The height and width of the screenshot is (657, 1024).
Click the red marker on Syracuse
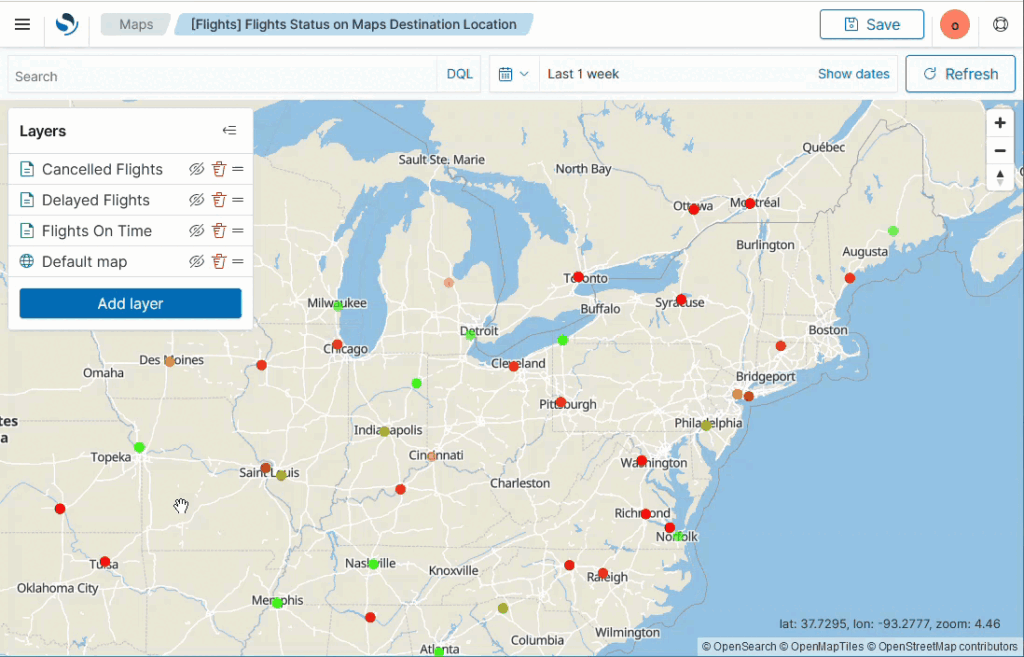coord(681,299)
